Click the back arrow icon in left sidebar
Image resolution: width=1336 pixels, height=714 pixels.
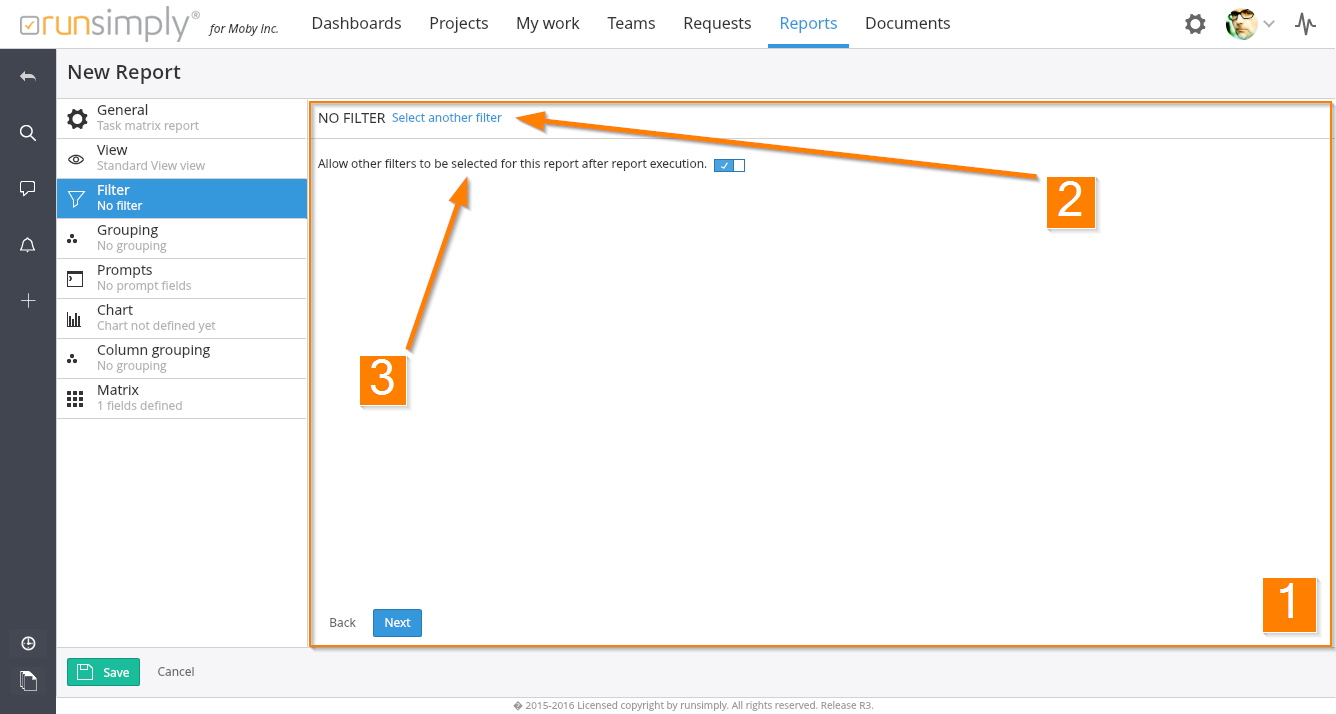click(x=28, y=76)
